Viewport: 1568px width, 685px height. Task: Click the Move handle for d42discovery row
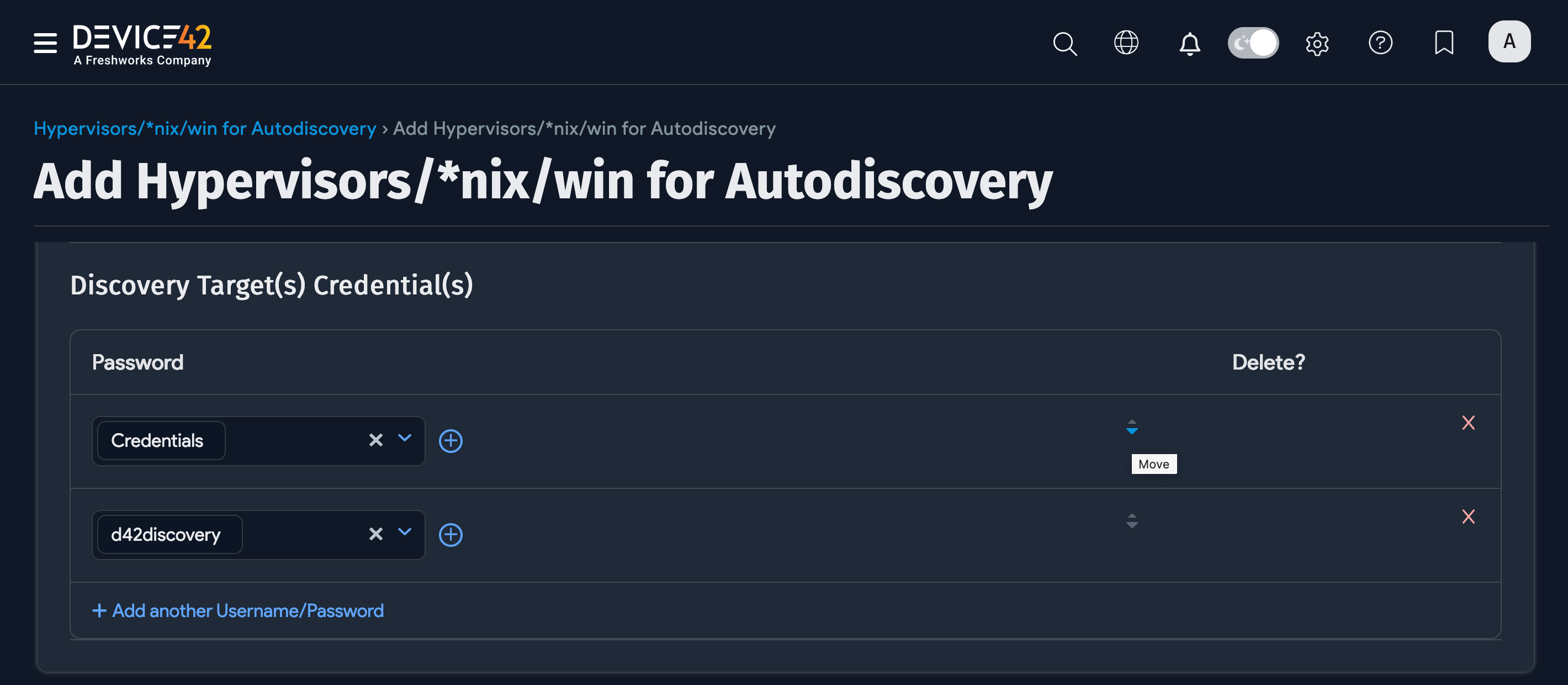1132,520
